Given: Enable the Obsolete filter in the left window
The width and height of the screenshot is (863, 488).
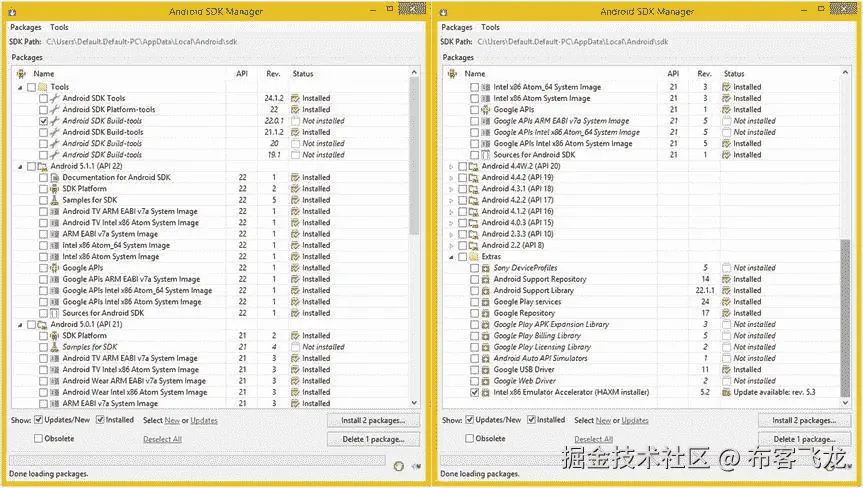Looking at the screenshot, I should point(39,438).
